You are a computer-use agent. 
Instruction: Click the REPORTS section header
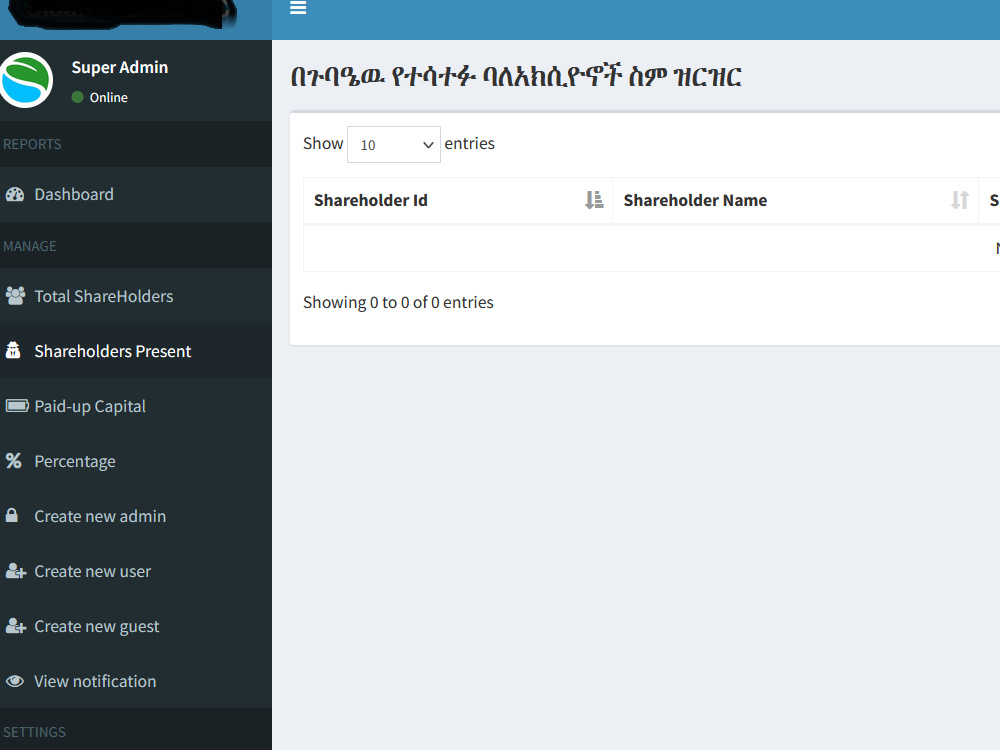coord(33,144)
